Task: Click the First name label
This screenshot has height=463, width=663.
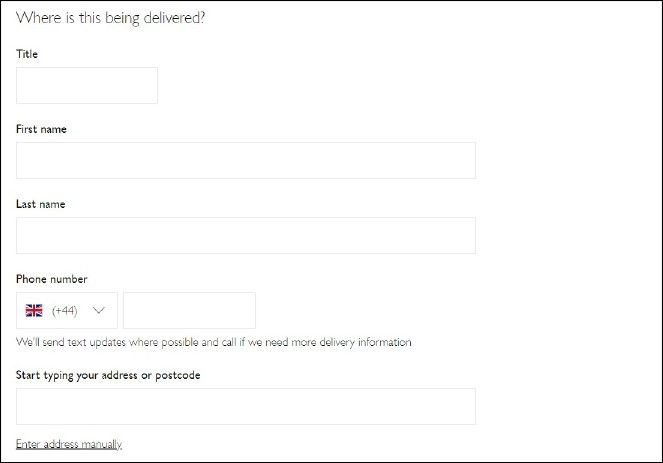Action: point(41,129)
